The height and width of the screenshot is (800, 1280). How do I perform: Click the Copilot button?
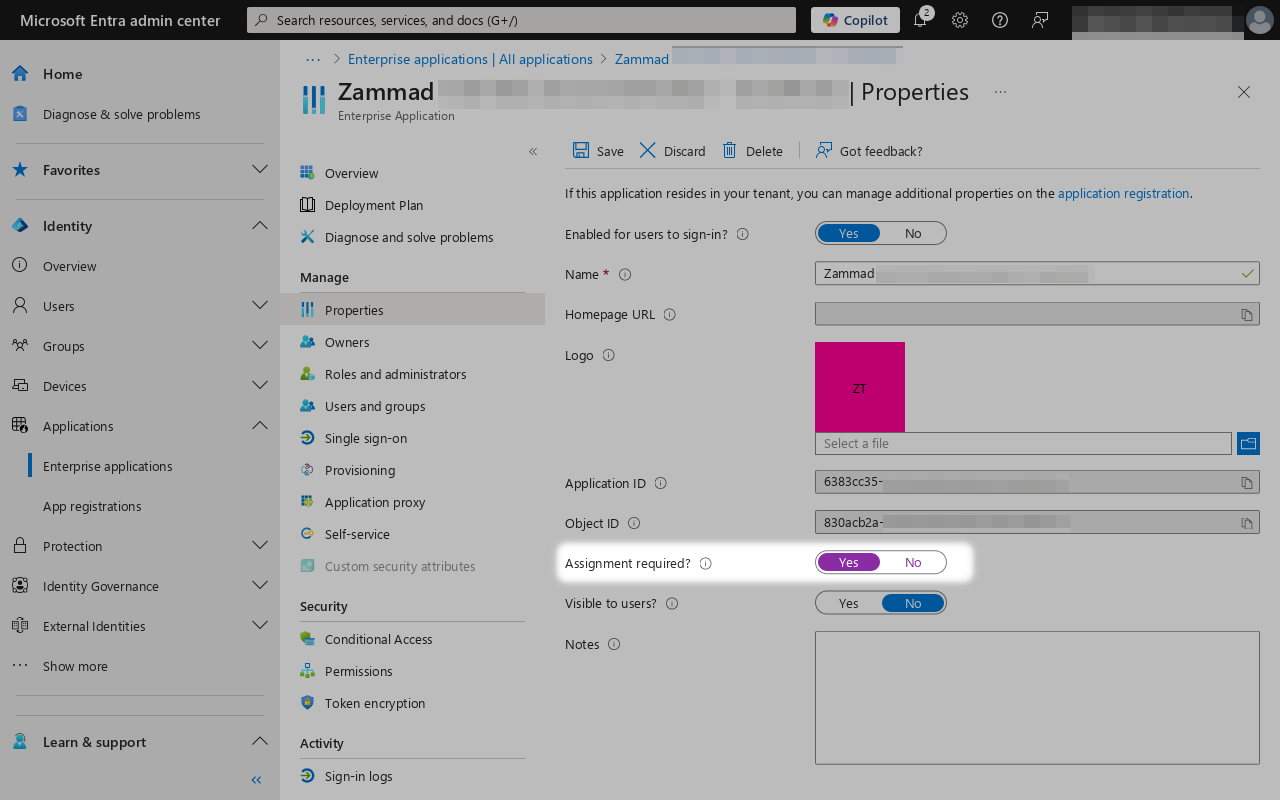click(855, 20)
